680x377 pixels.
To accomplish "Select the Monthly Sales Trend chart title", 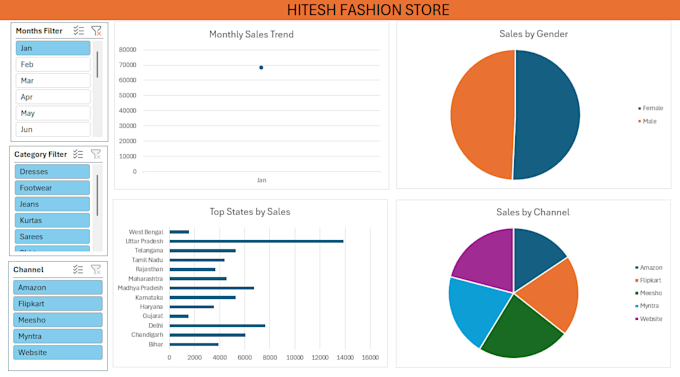I will 251,34.
